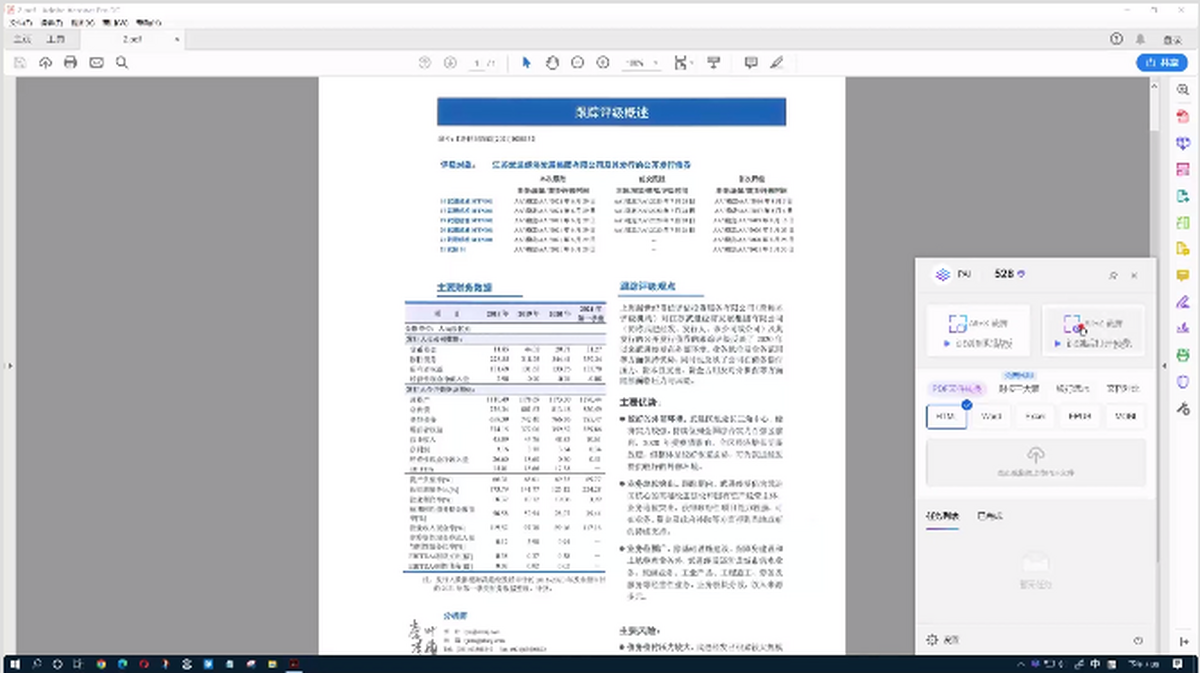Image resolution: width=1200 pixels, height=673 pixels.
Task: Expand the left navigation pane arrow
Action: click(x=9, y=366)
